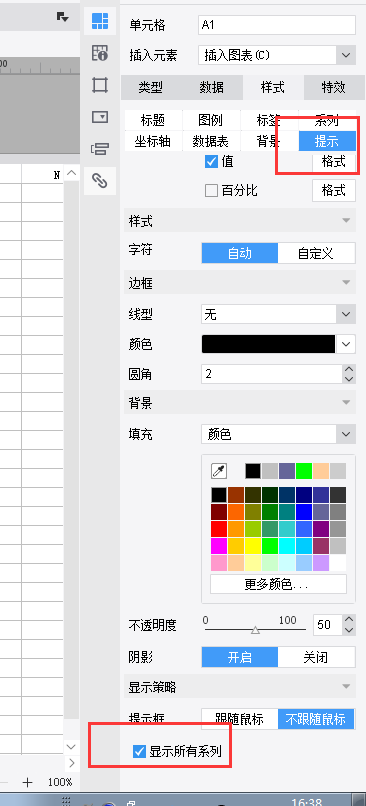
Task: Expand the 填充 type dropdown
Action: tap(278, 435)
